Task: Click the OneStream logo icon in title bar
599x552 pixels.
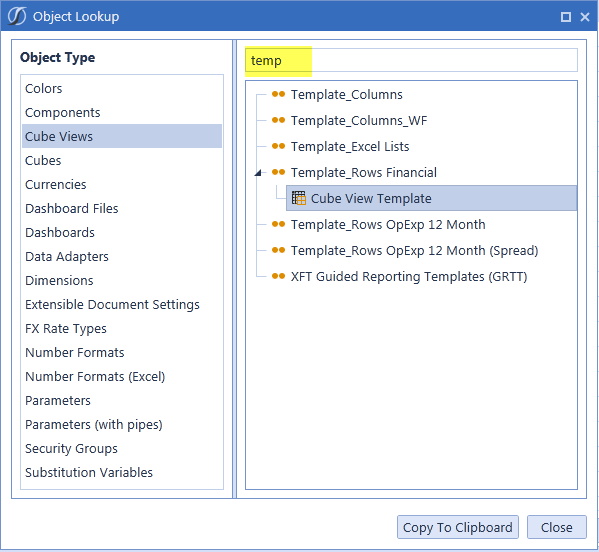Action: [x=17, y=16]
